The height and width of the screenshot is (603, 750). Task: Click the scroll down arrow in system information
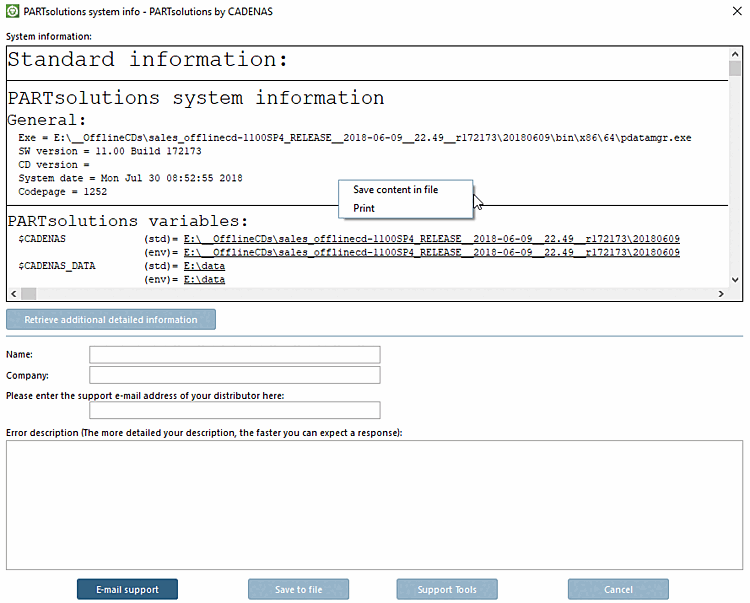coord(735,280)
